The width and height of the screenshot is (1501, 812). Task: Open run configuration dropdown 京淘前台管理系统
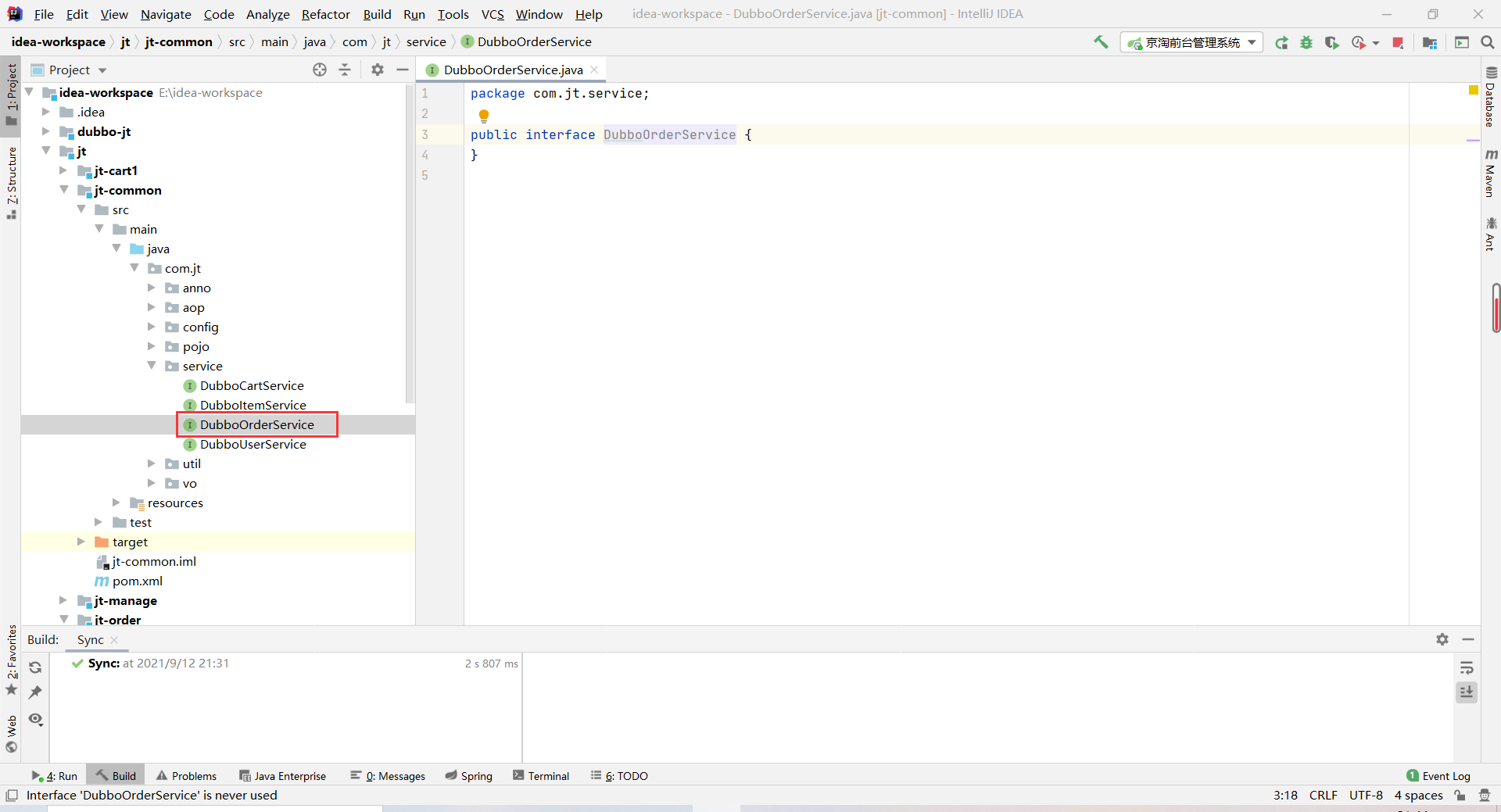pos(1192,43)
